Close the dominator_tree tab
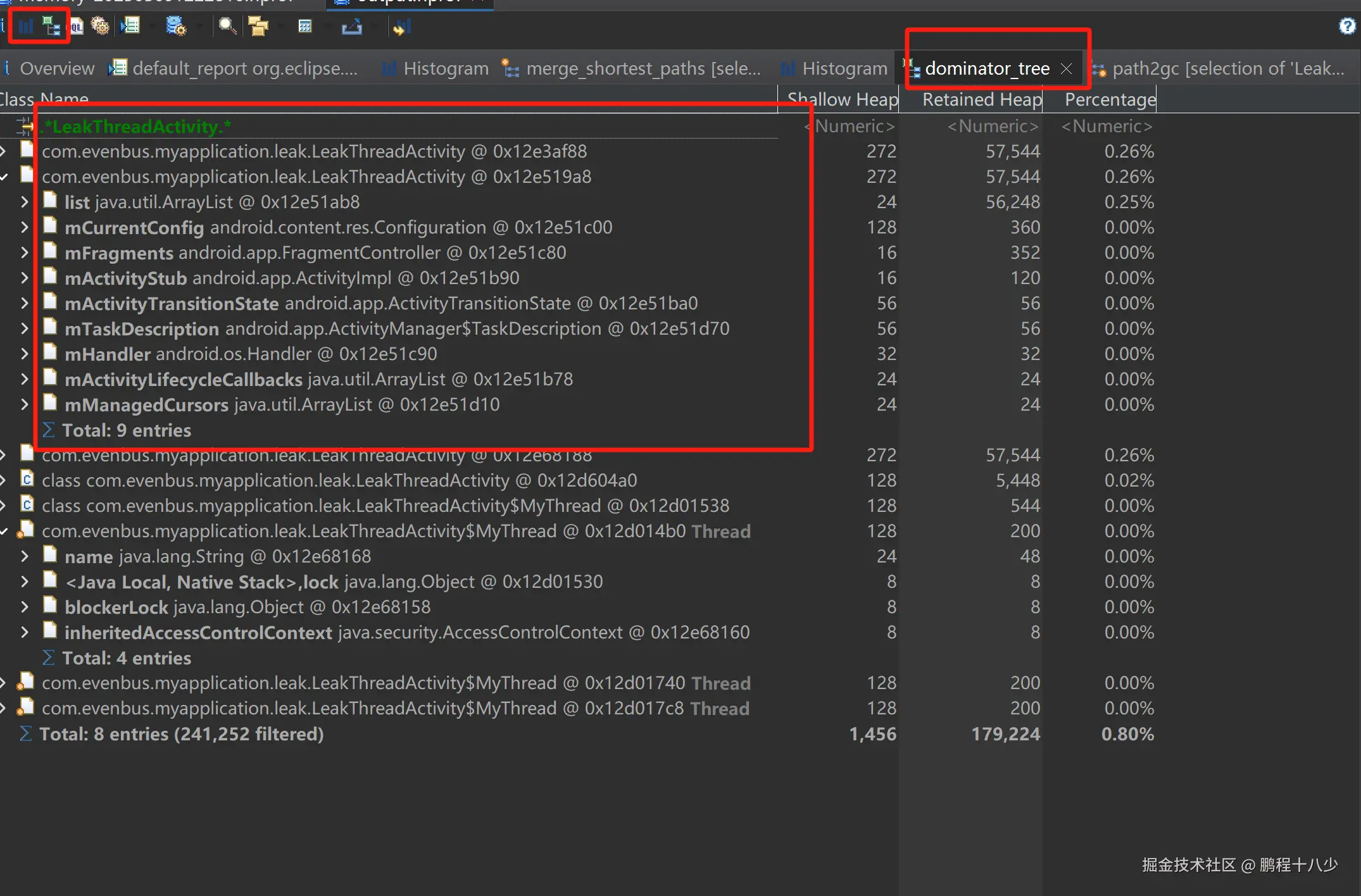Image resolution: width=1361 pixels, height=896 pixels. [1067, 68]
